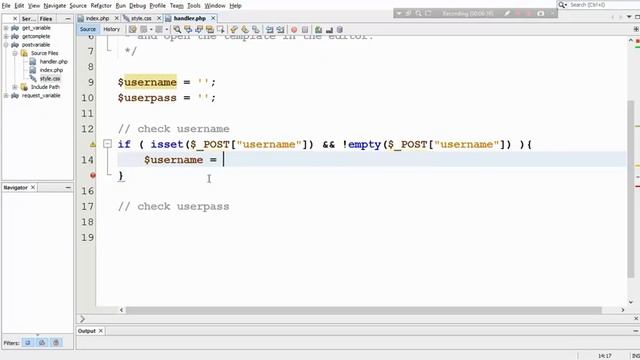
Task: Select the Source view button
Action: tap(87, 29)
